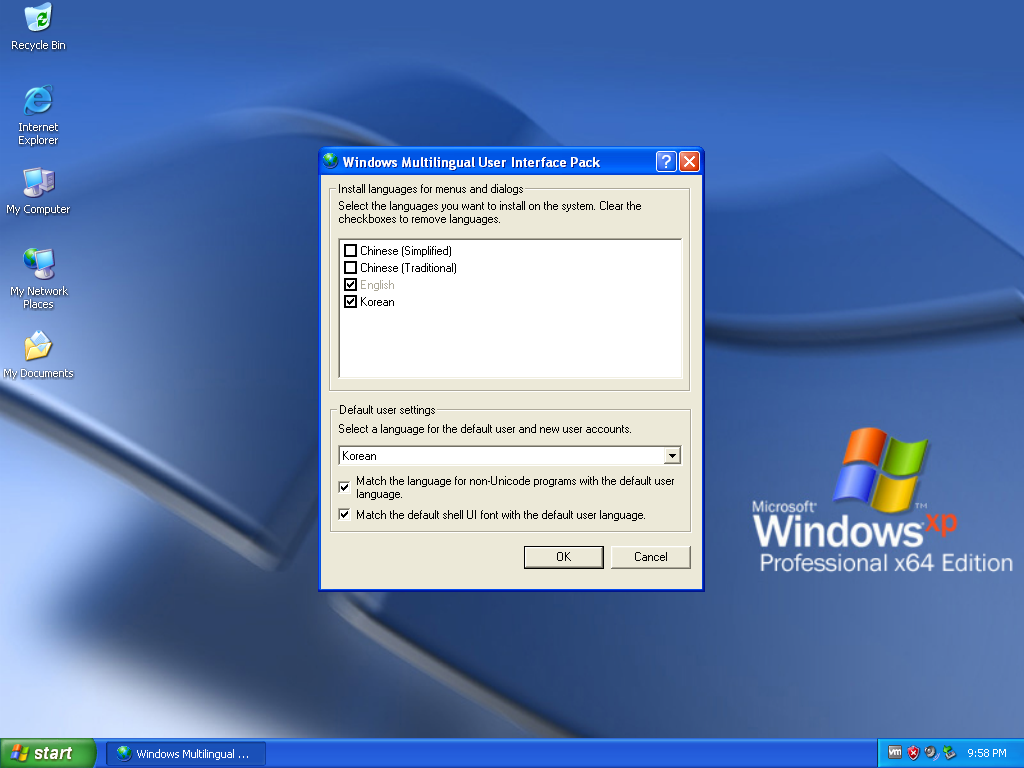Screen dimensions: 1024x768
Task: Check the Chinese (Simplified) checkbox
Action: 351,251
